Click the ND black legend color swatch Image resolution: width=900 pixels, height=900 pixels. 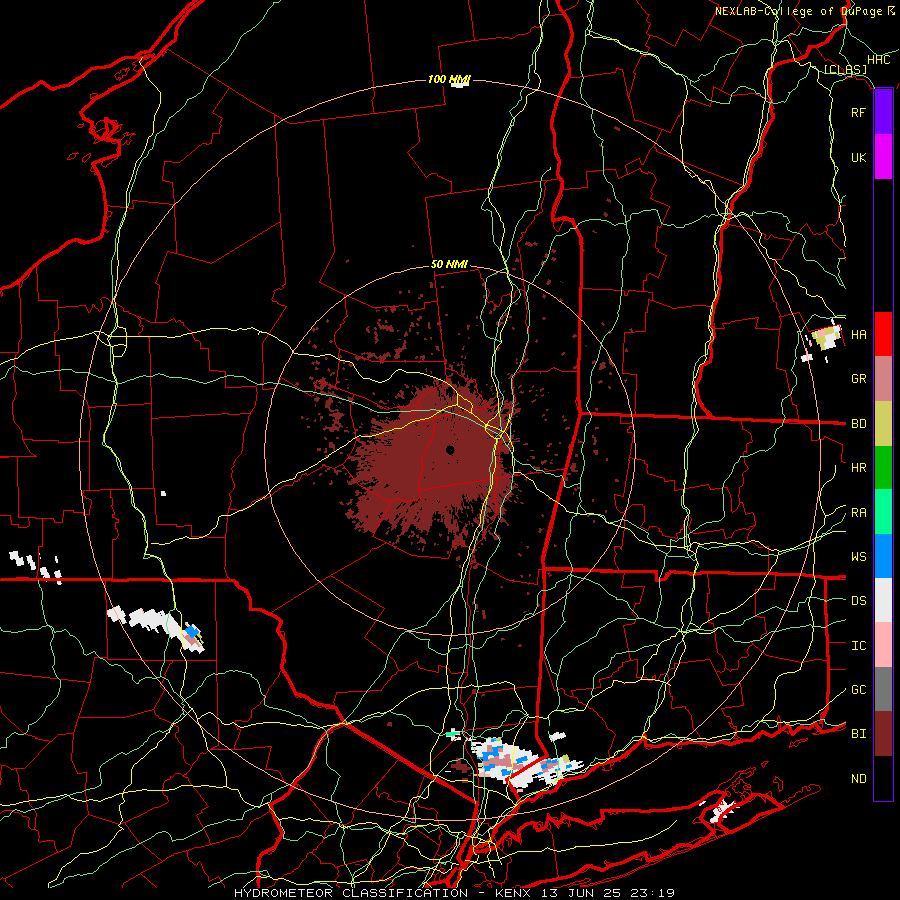click(x=883, y=778)
